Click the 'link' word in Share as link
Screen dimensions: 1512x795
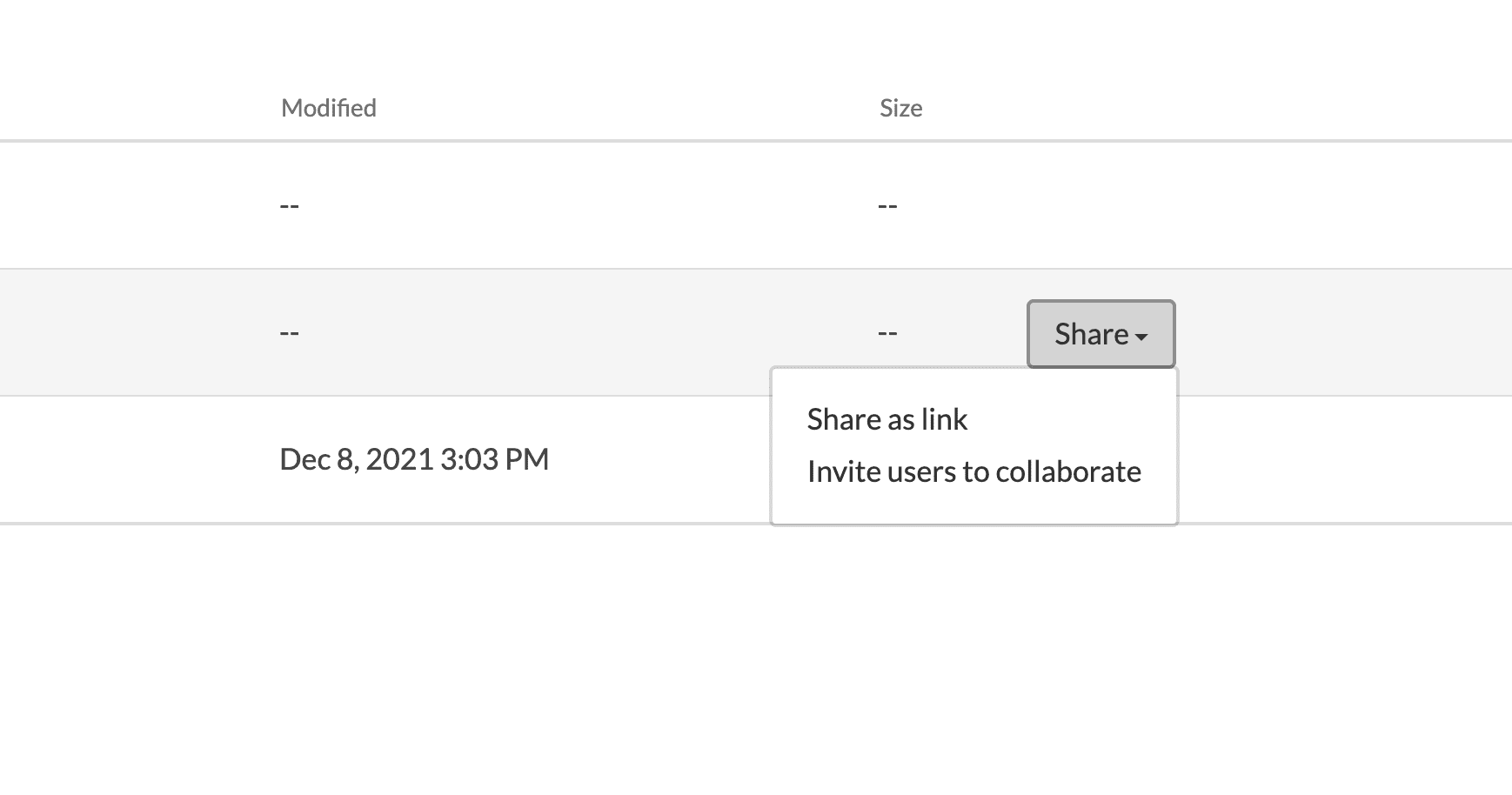point(944,419)
